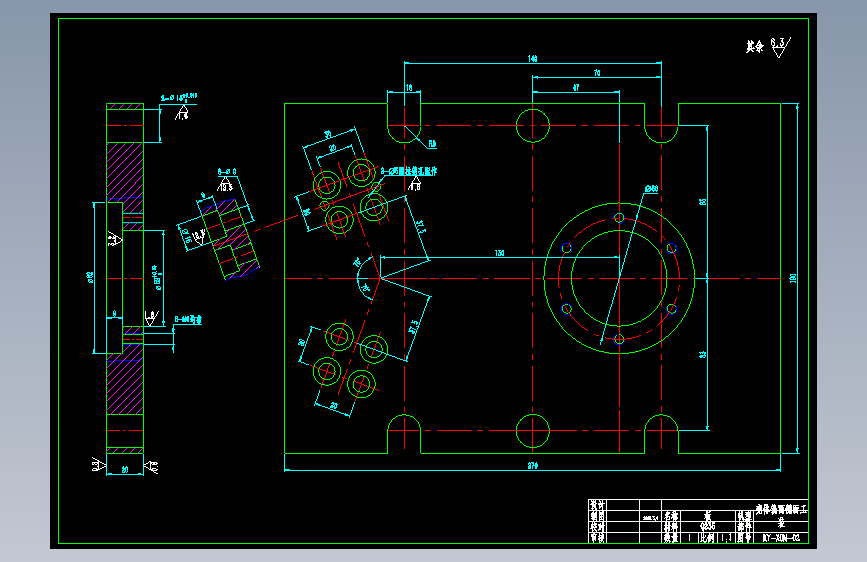Click the R8 radius callout
The image size is (867, 562).
point(432,144)
